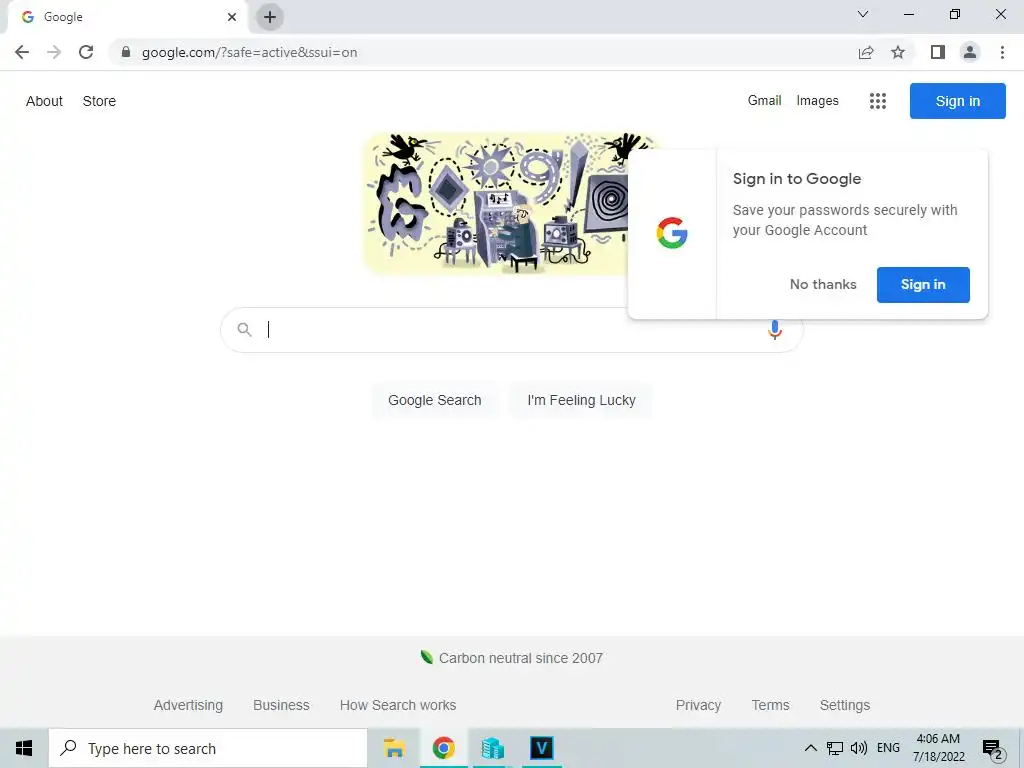Click the Google Search button

(435, 400)
